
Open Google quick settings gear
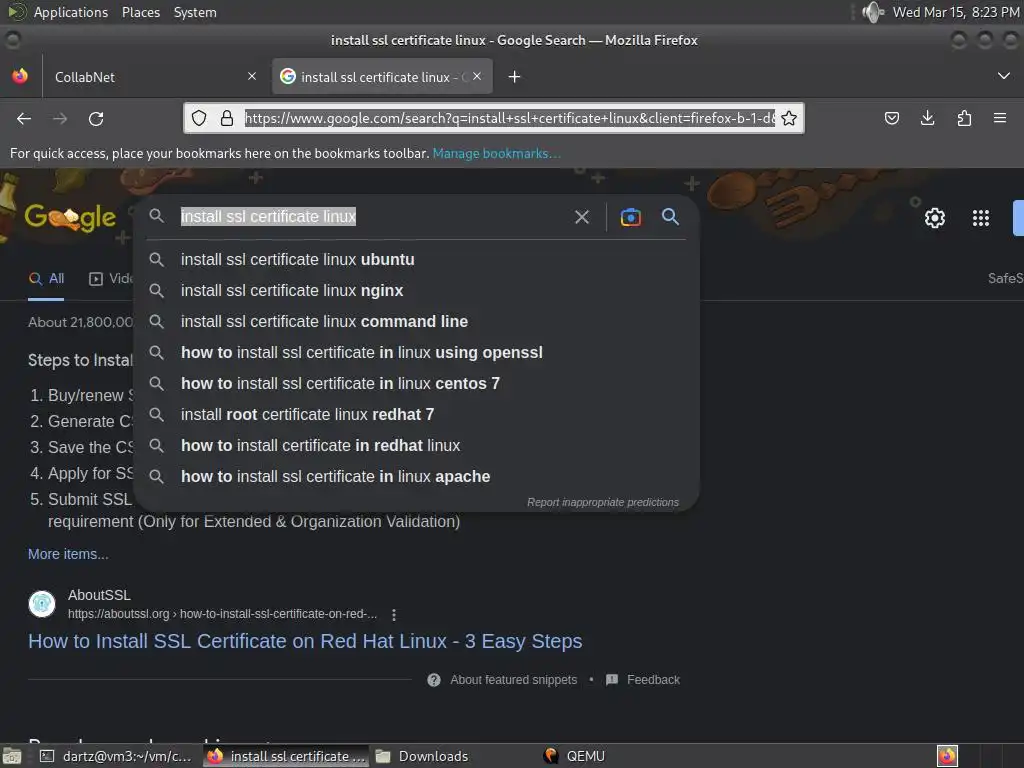[x=935, y=217]
